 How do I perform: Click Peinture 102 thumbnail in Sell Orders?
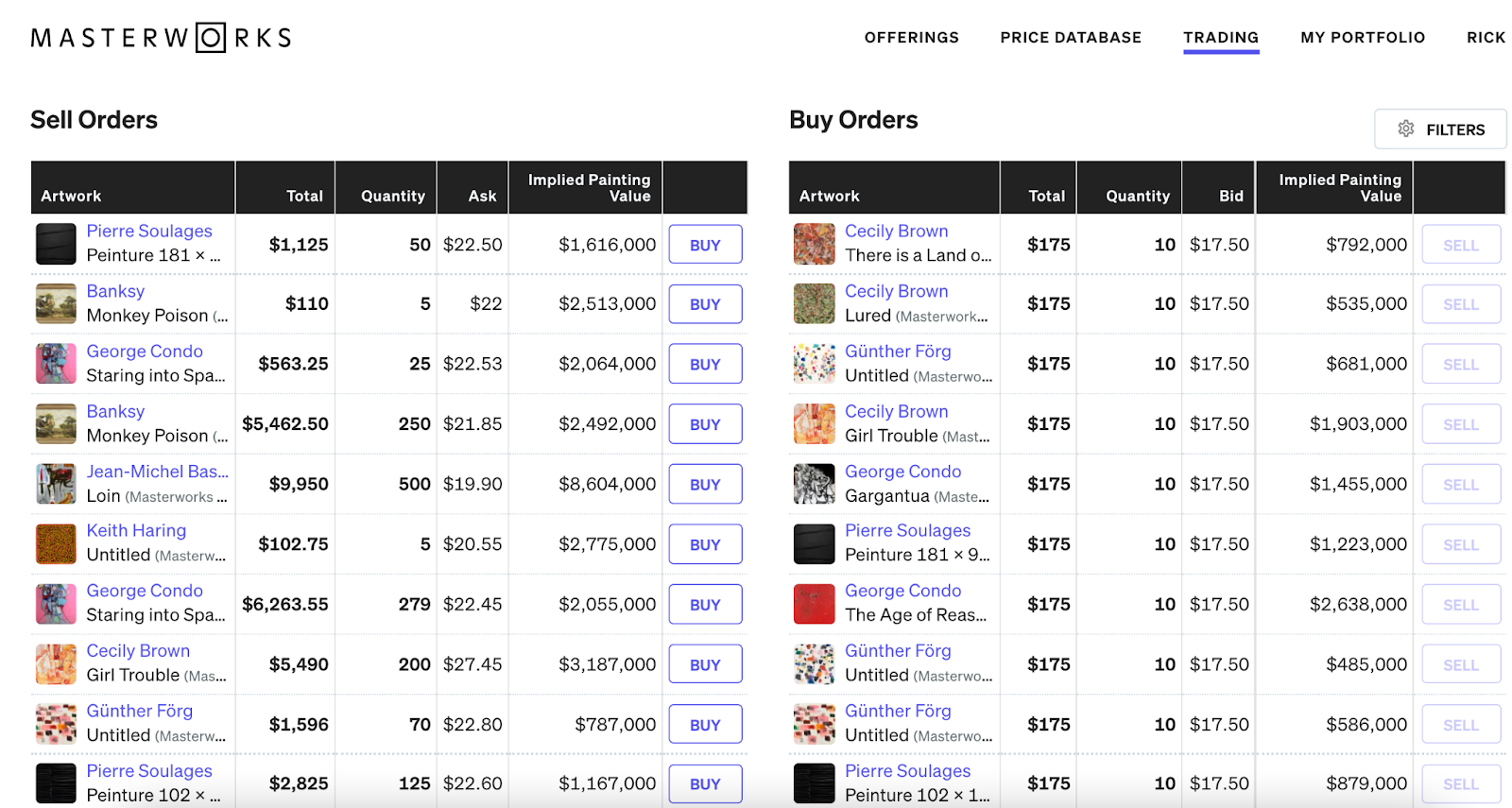click(x=56, y=783)
